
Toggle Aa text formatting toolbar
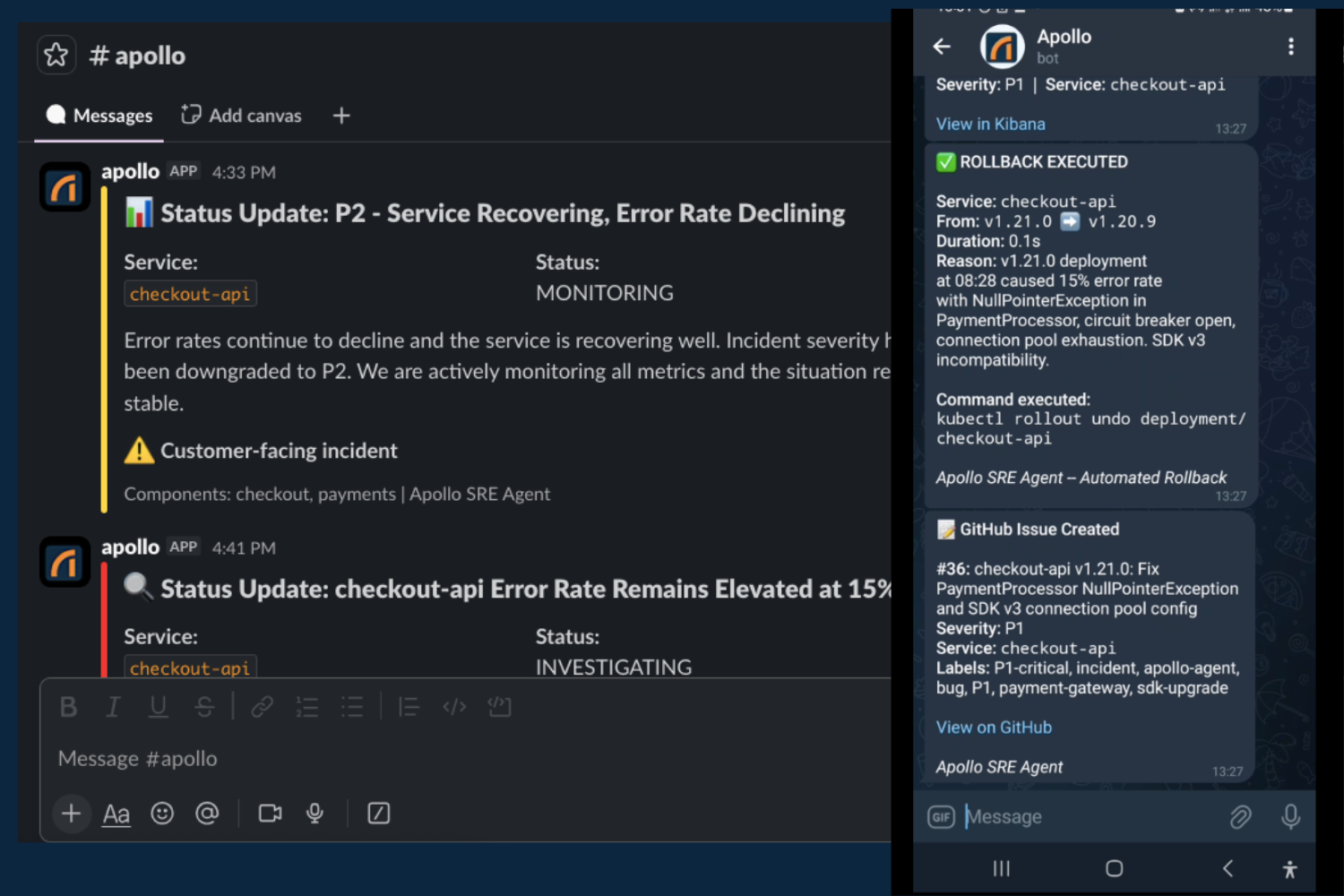point(116,814)
